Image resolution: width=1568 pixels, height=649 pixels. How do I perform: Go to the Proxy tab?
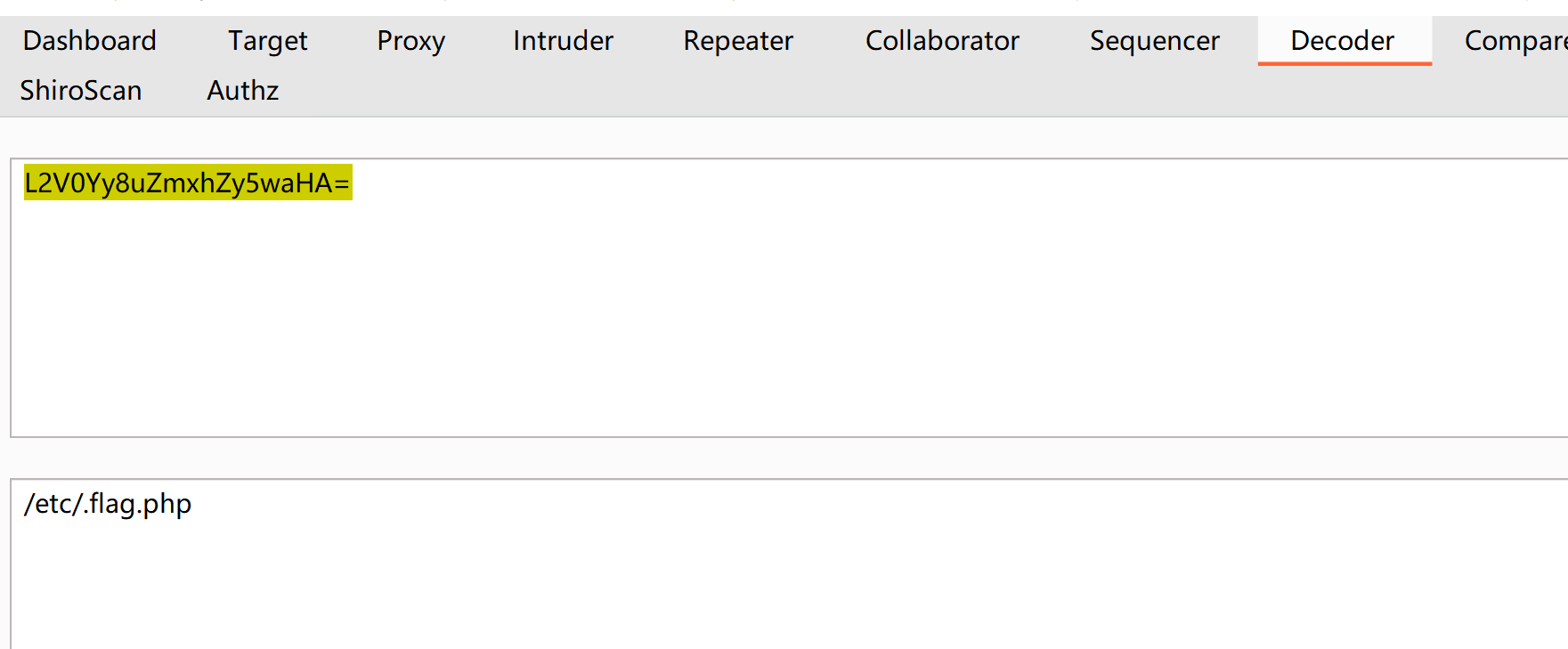[x=410, y=41]
